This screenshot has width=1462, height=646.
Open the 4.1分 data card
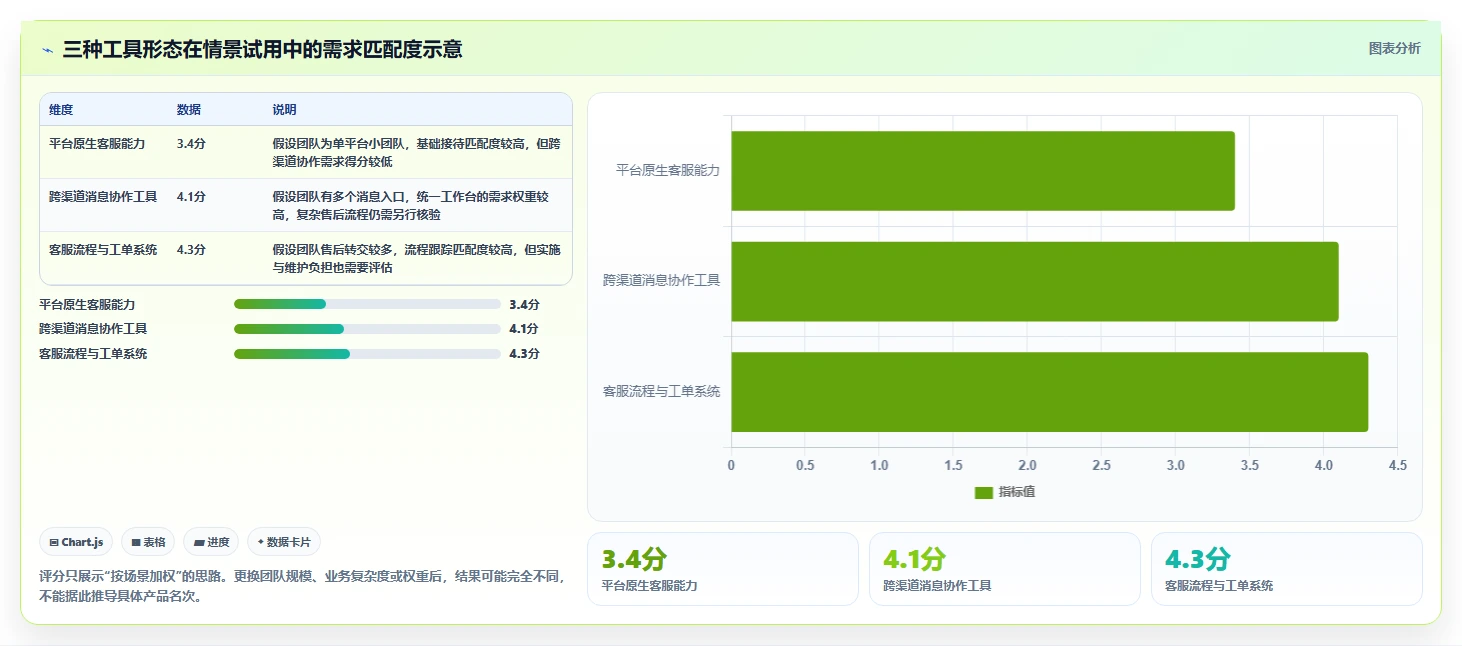pos(1005,569)
